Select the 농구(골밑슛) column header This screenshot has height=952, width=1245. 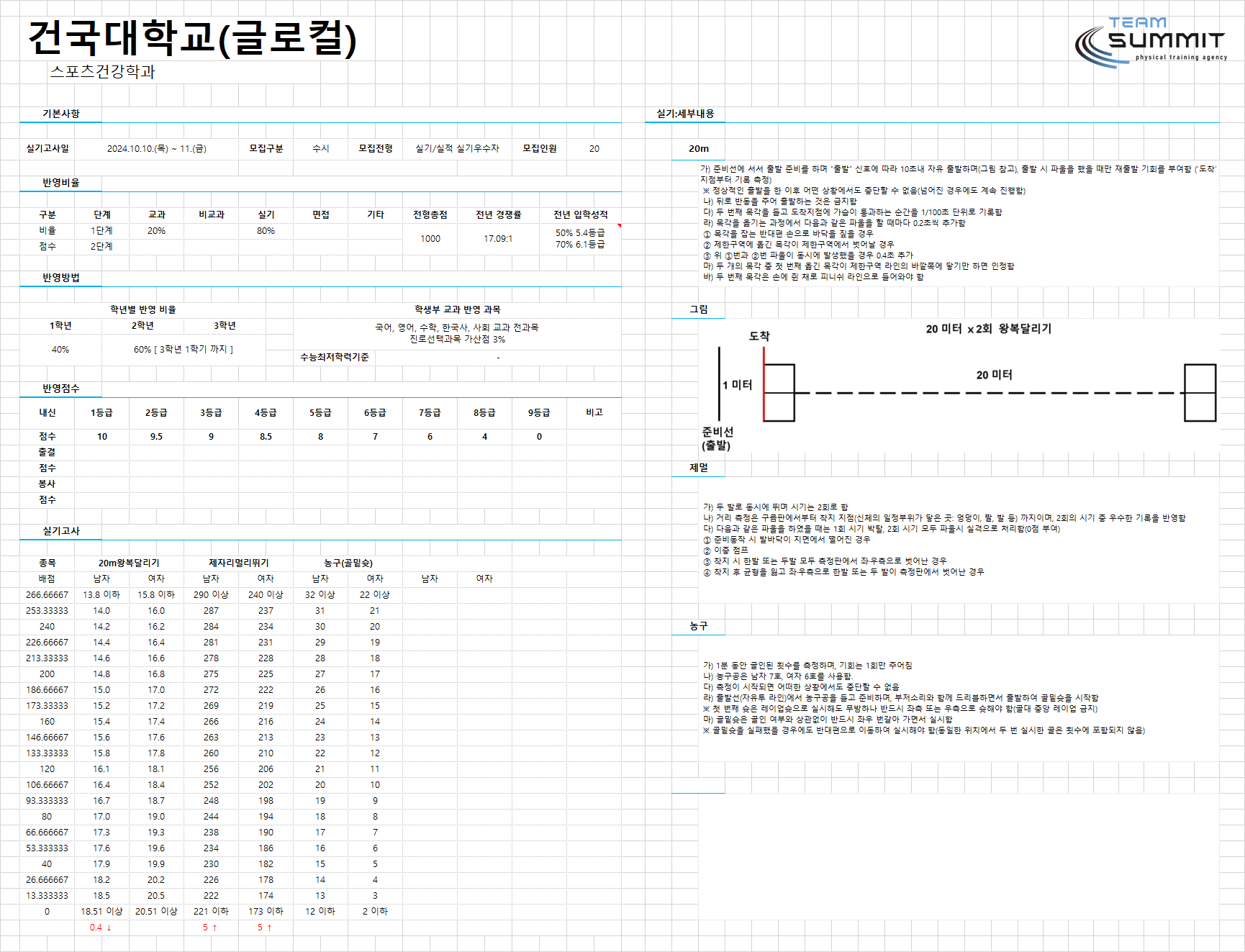click(x=348, y=563)
